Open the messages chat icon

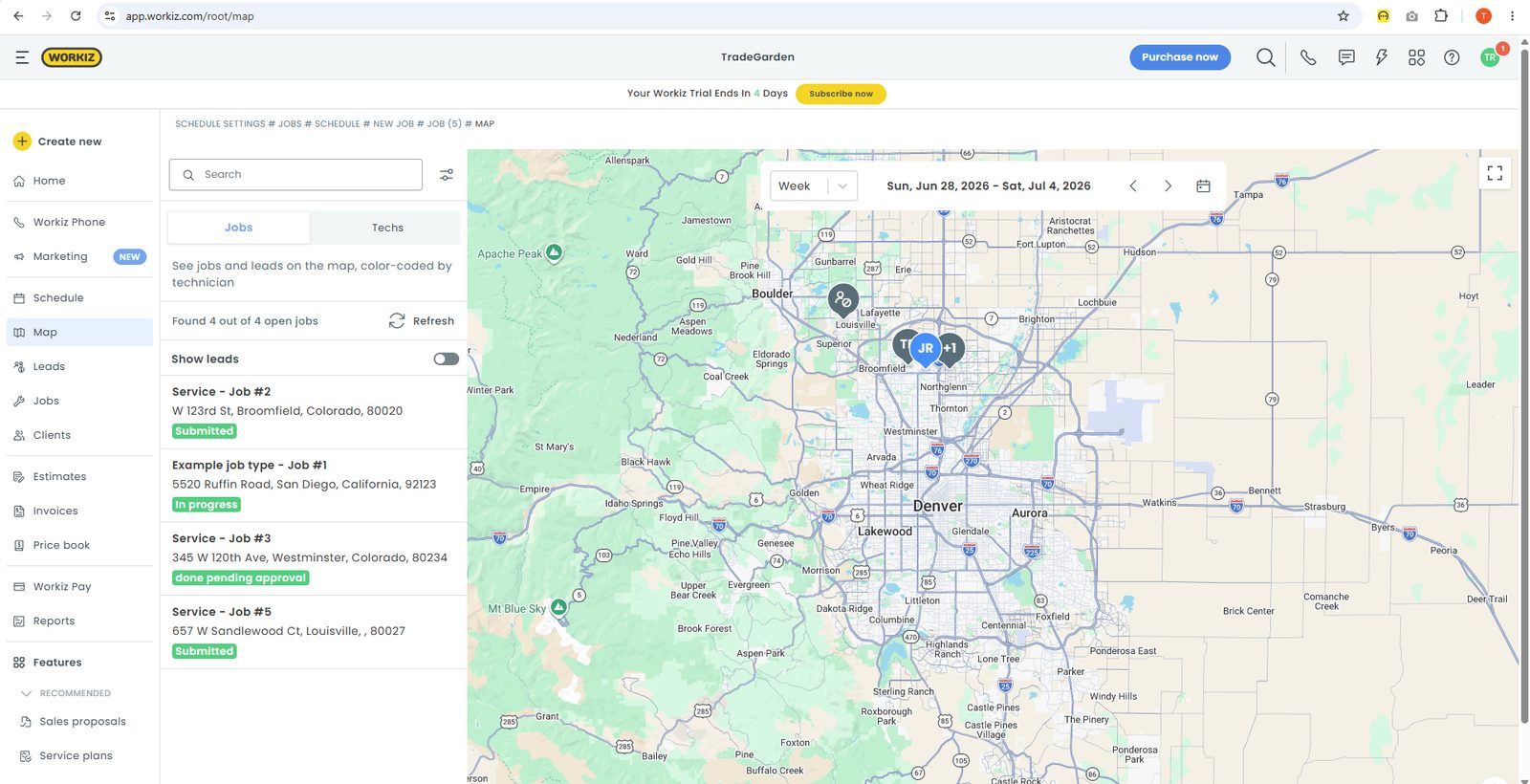point(1346,57)
